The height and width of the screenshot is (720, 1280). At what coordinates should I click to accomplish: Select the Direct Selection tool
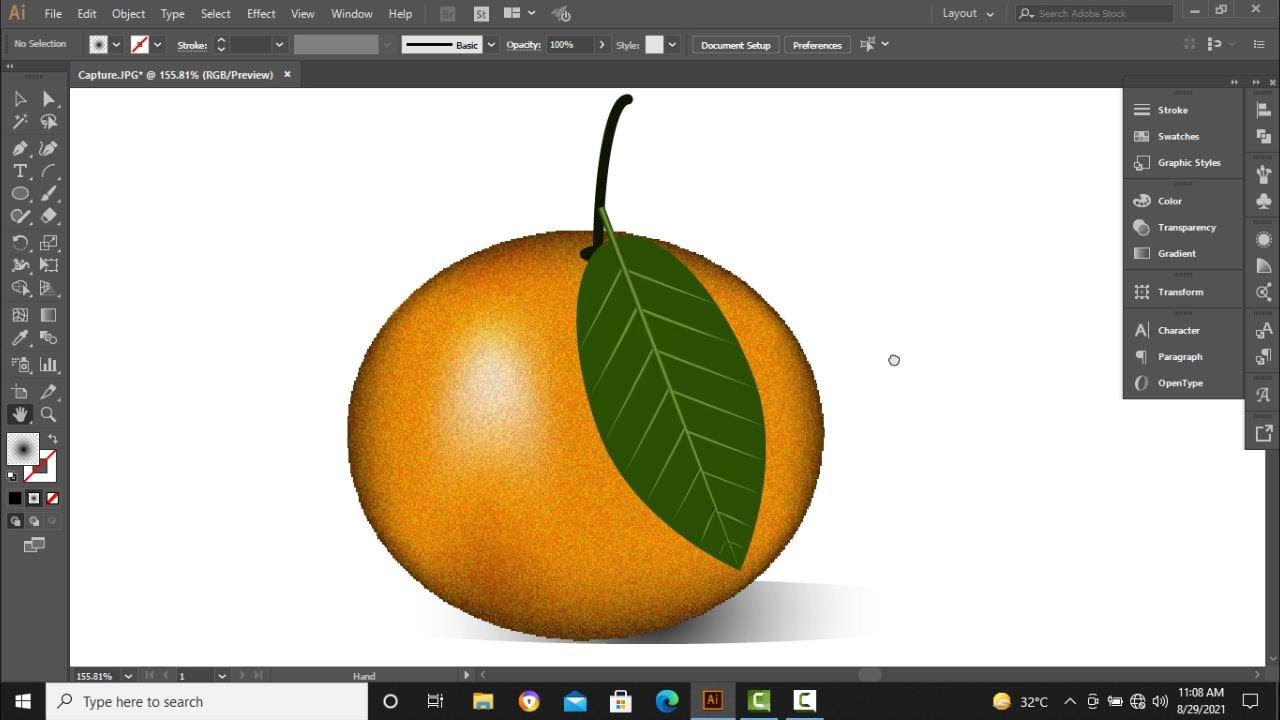pyautogui.click(x=49, y=99)
